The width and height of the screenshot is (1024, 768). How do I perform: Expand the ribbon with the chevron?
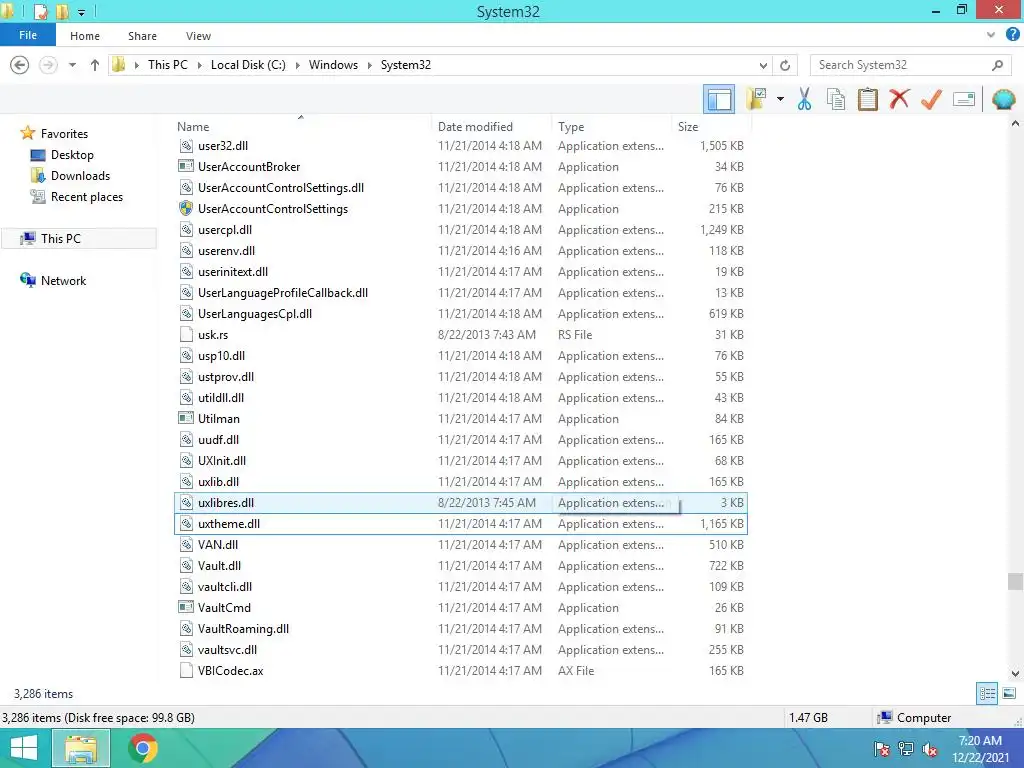tap(991, 35)
